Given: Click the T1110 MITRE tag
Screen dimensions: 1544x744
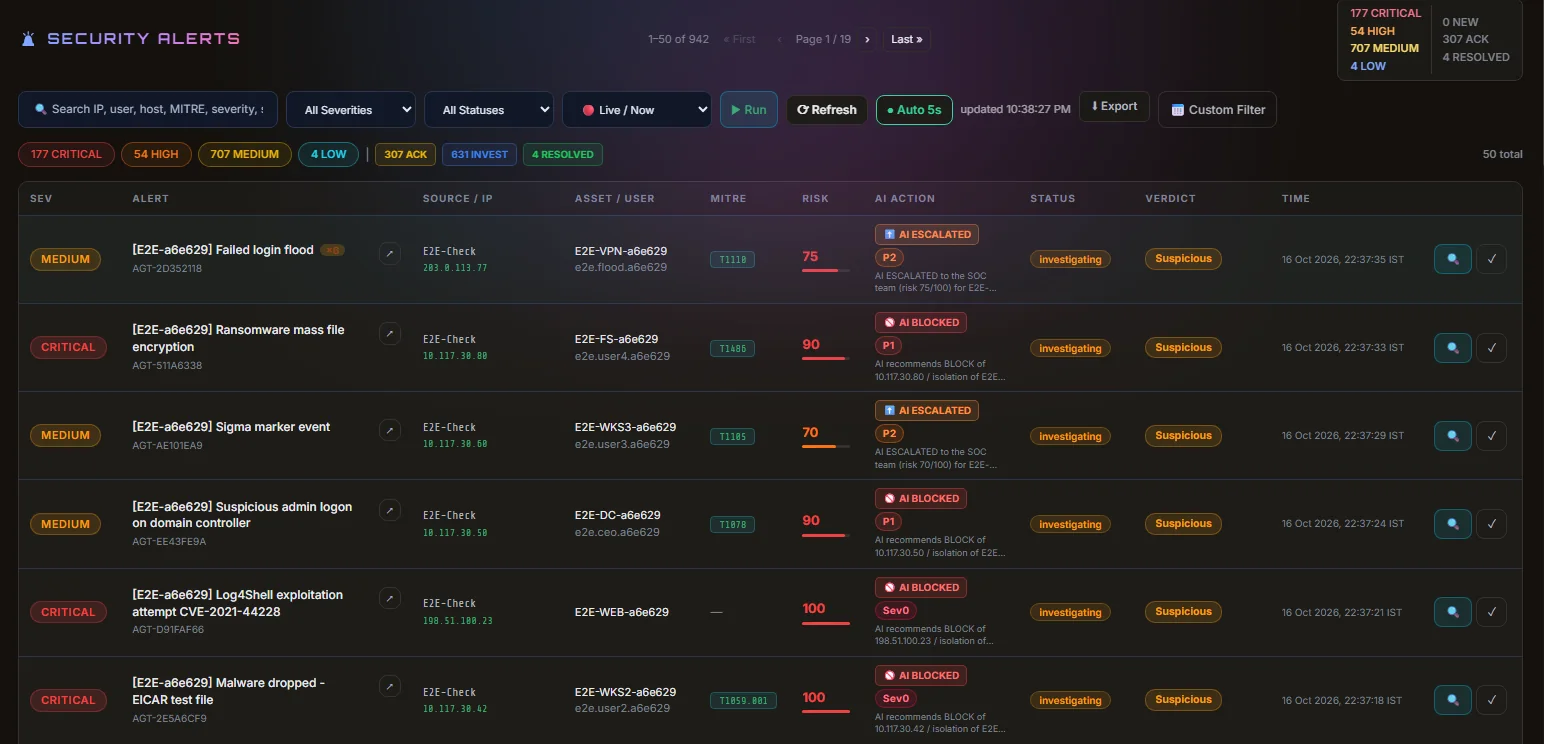Looking at the screenshot, I should pyautogui.click(x=732, y=260).
